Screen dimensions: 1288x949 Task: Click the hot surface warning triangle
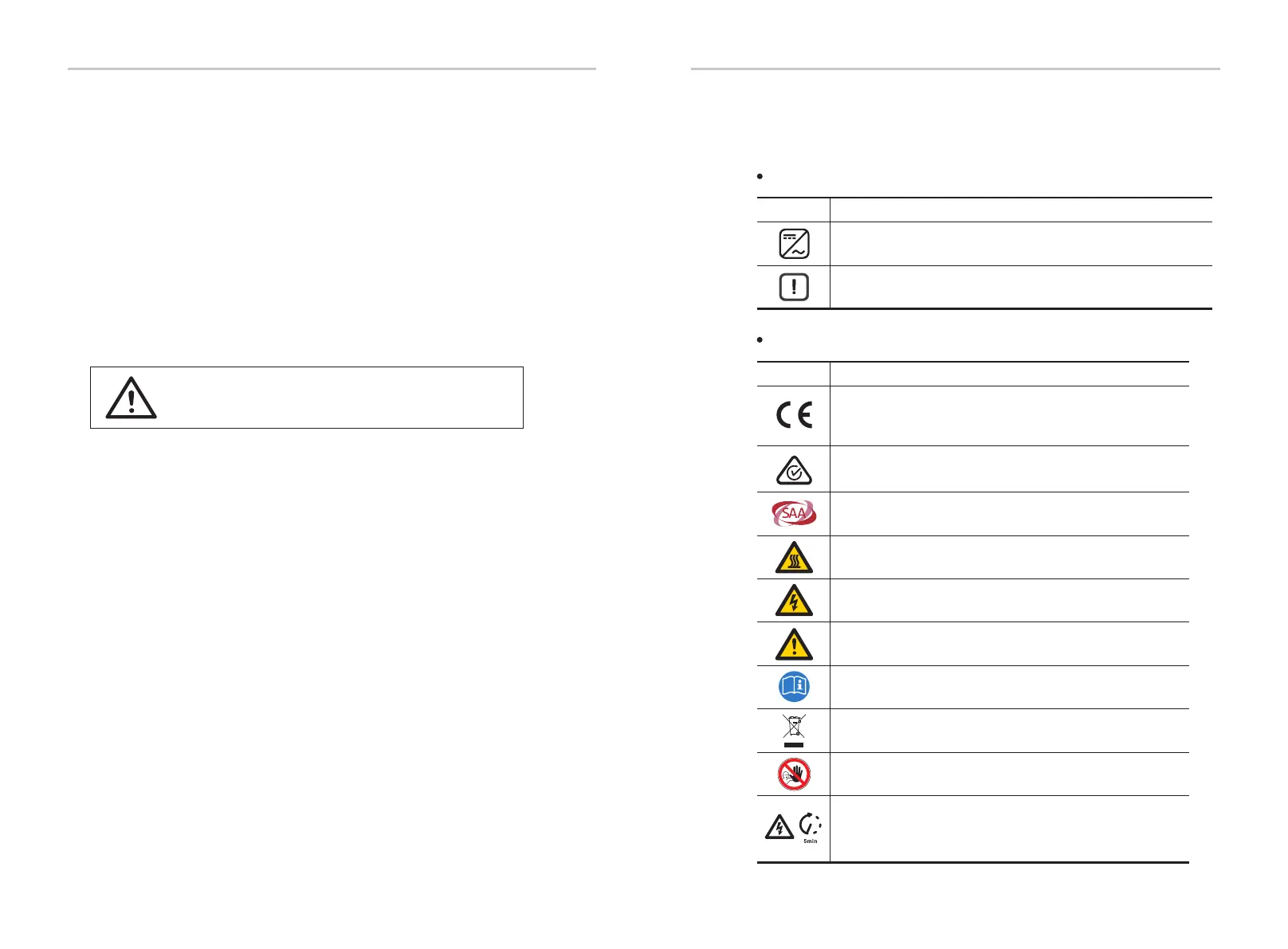coord(794,558)
